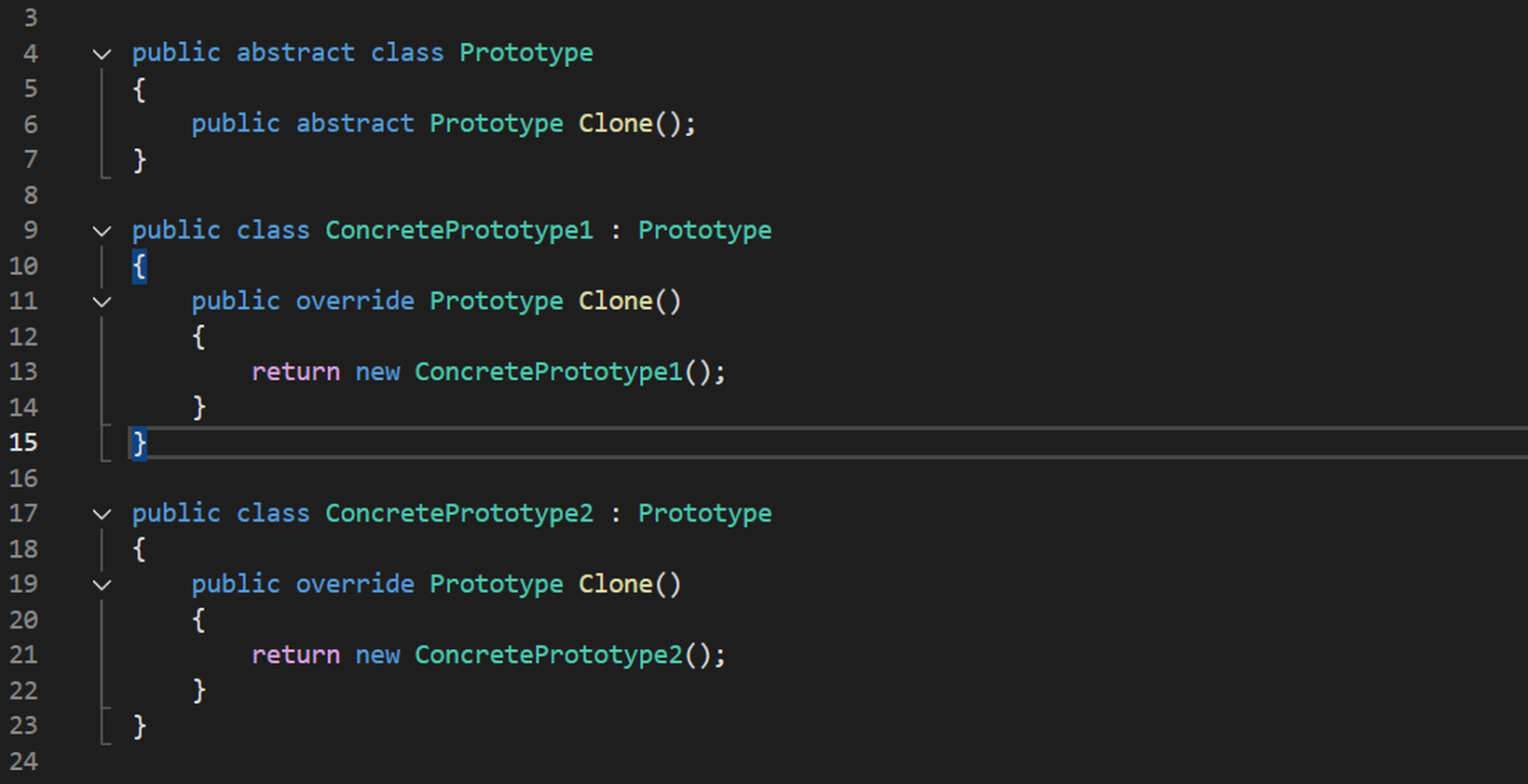
Task: Click the base type Prototype on line 17
Action: pos(704,513)
